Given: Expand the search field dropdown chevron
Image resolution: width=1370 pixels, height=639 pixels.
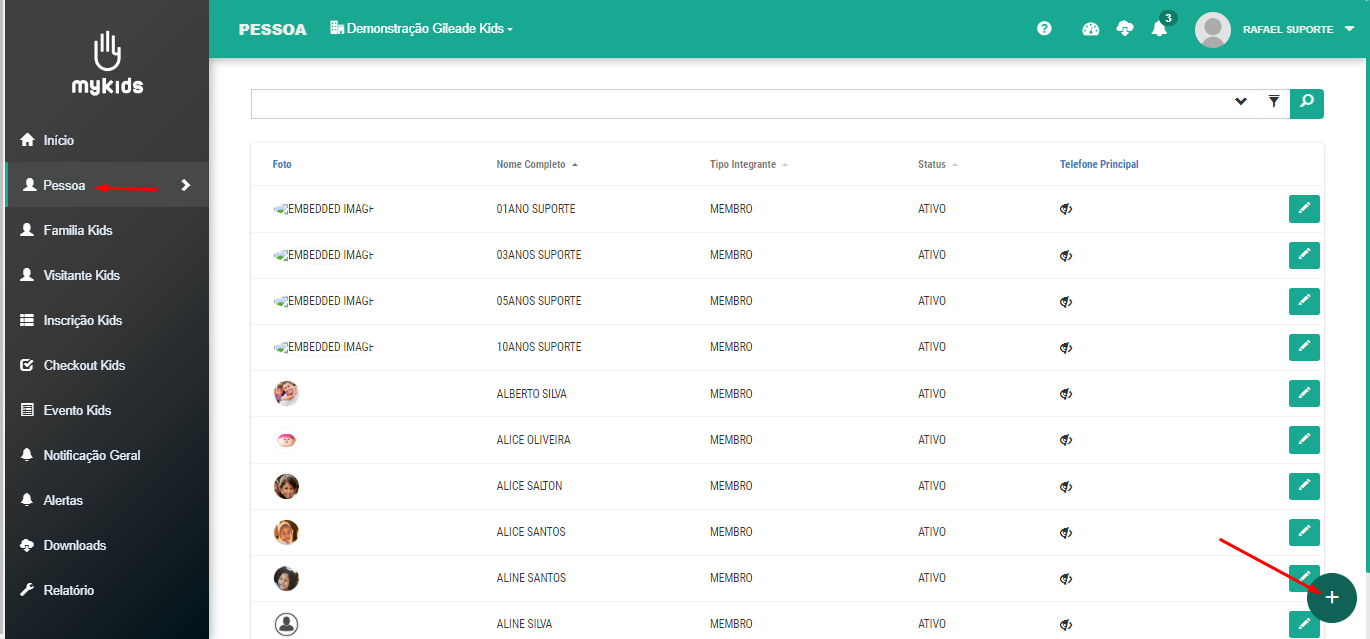Looking at the screenshot, I should click(1241, 101).
